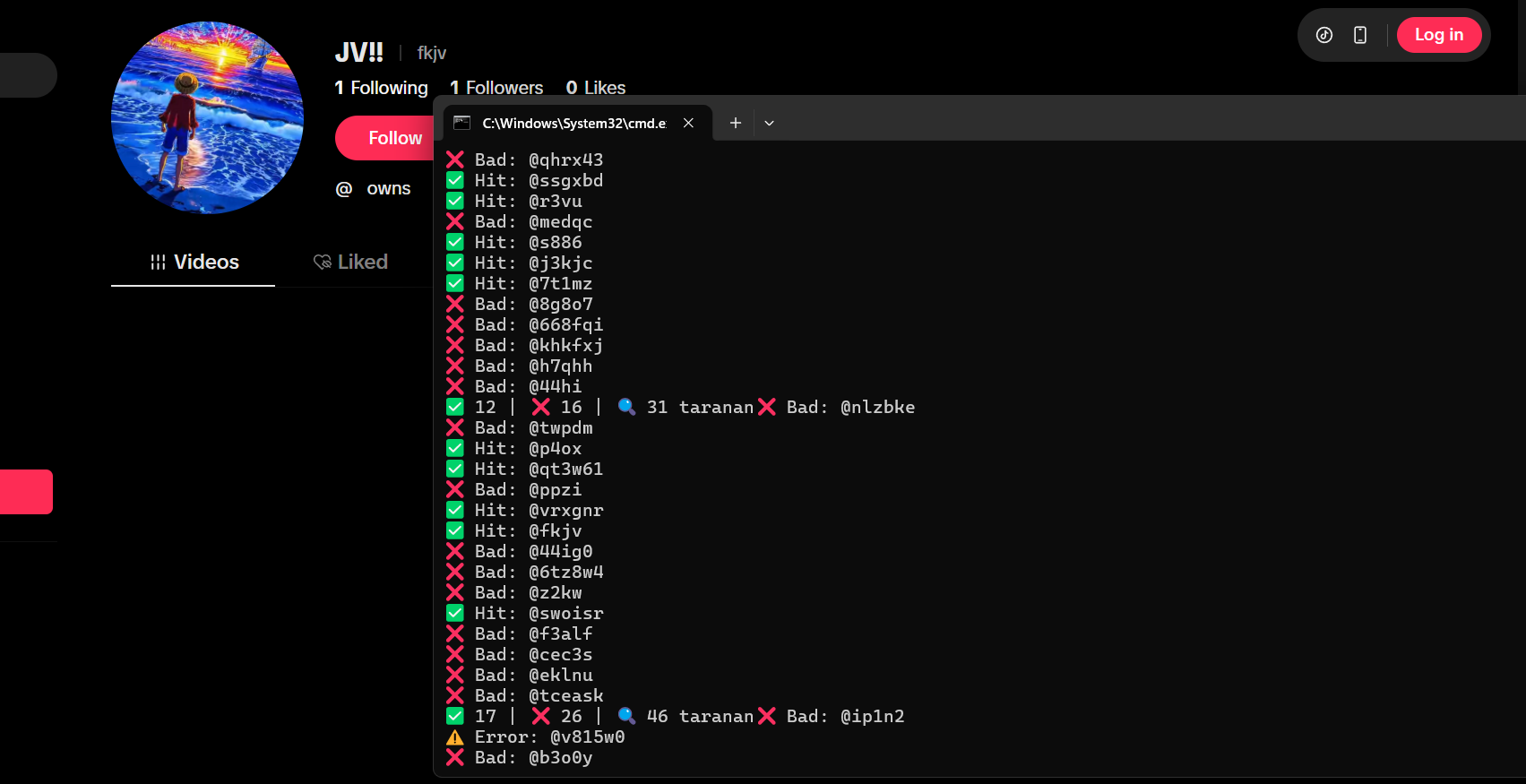Click the fkjv username text

(x=432, y=53)
